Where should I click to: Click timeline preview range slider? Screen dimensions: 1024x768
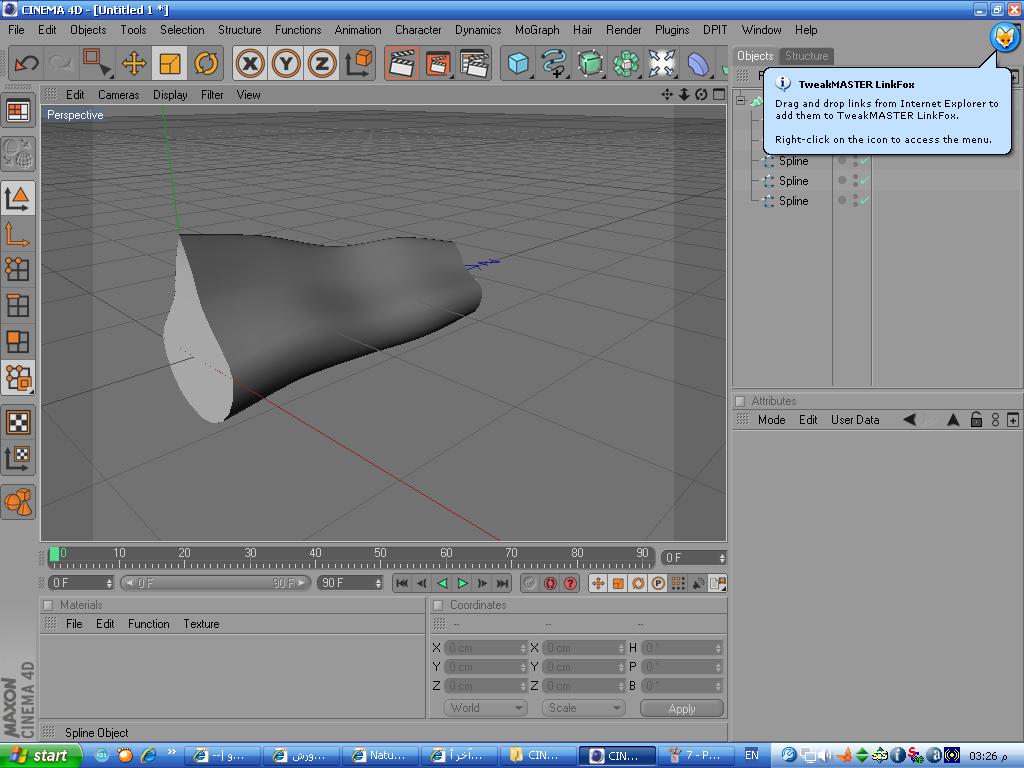coord(216,583)
